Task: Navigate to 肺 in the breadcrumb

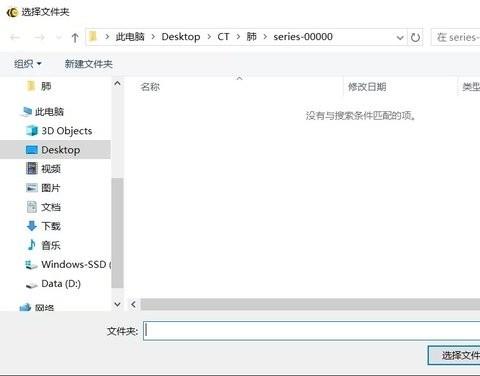Action: click(251, 36)
